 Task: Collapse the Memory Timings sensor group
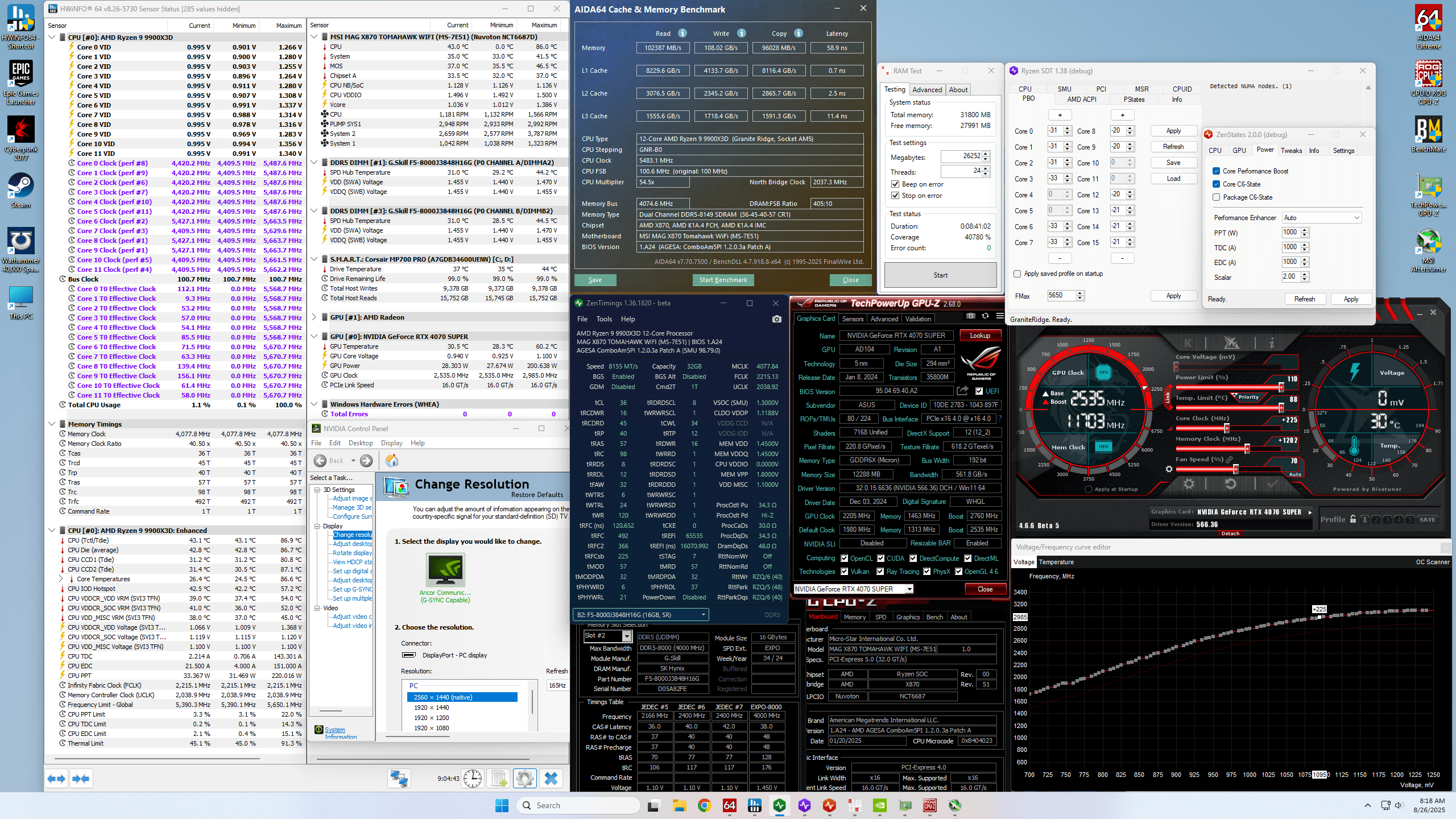click(52, 424)
